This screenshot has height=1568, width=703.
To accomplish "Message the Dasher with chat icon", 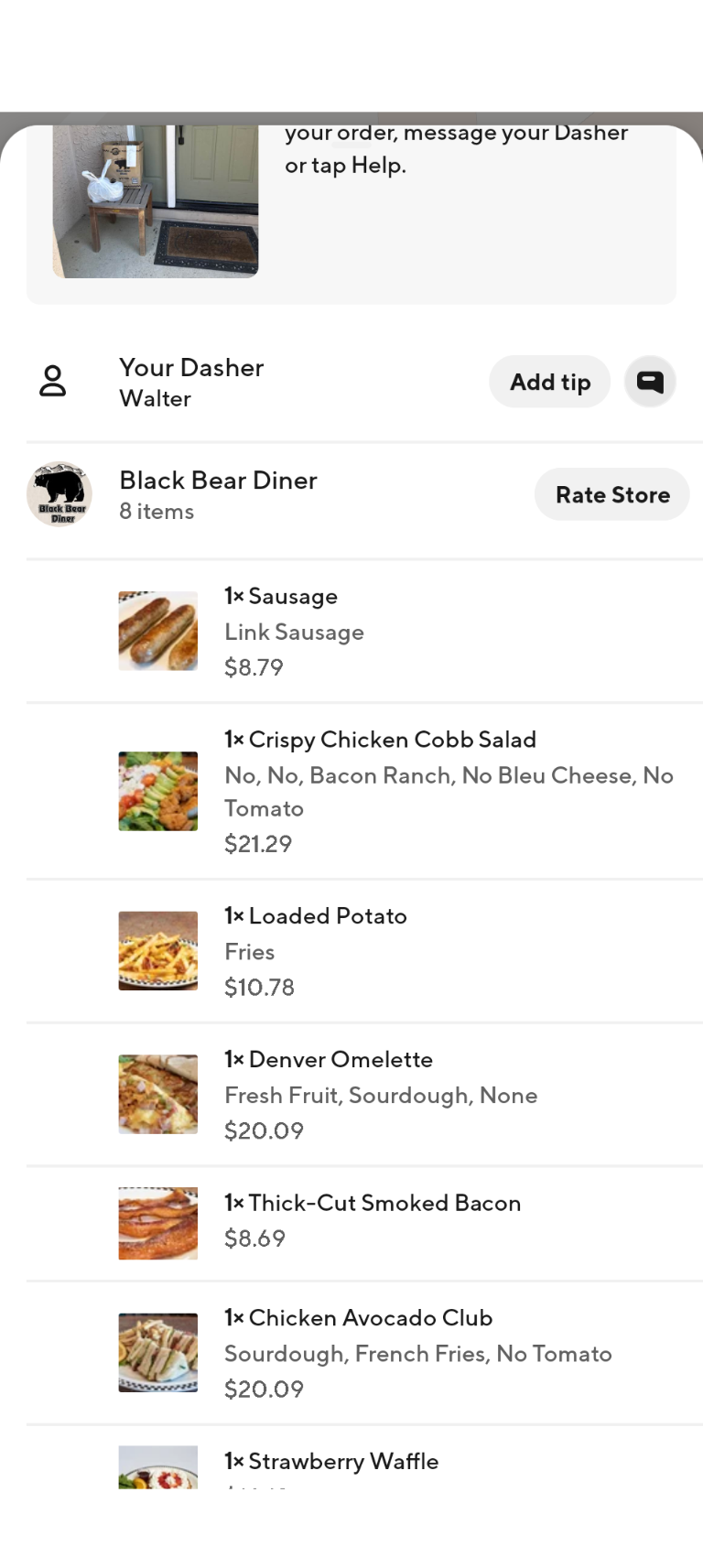I will (x=650, y=382).
